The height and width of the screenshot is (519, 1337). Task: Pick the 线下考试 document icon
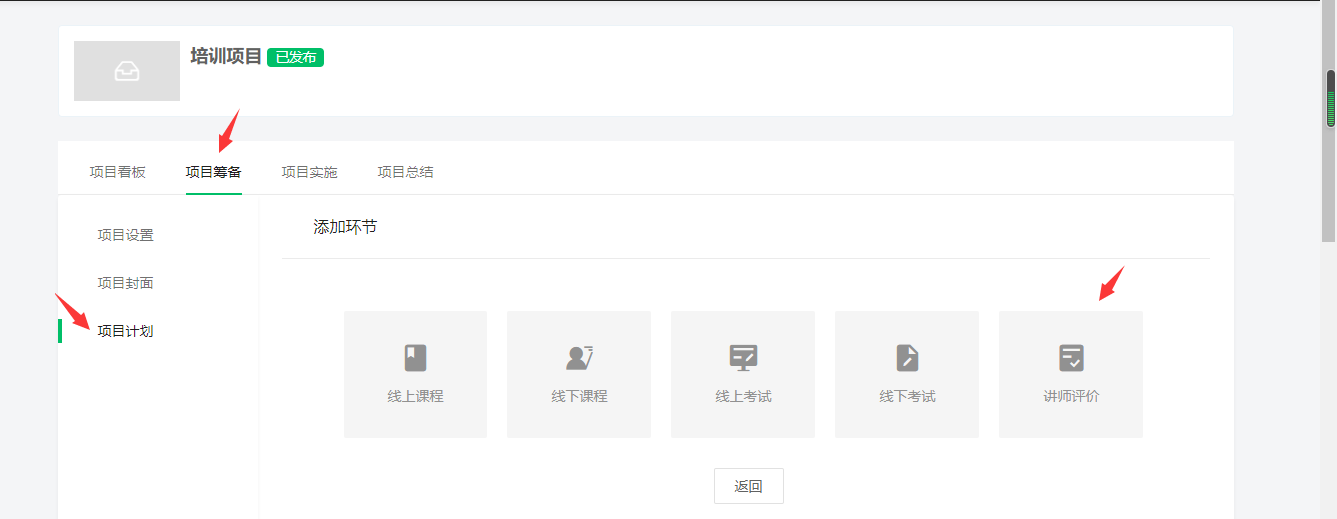pyautogui.click(x=907, y=358)
